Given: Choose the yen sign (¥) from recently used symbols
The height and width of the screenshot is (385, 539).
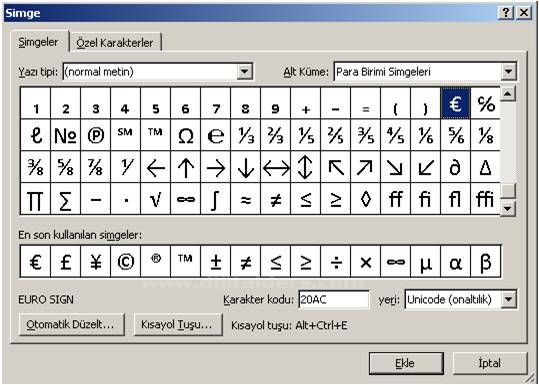Looking at the screenshot, I should pos(95,262).
